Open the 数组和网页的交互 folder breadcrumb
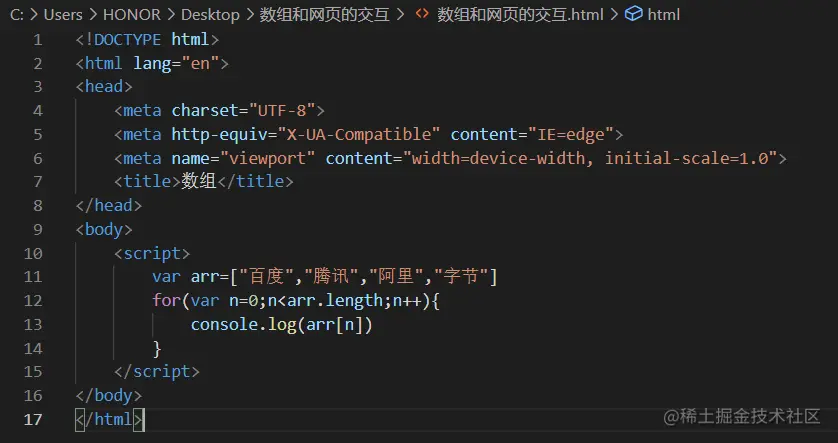The image size is (838, 443). [x=324, y=15]
